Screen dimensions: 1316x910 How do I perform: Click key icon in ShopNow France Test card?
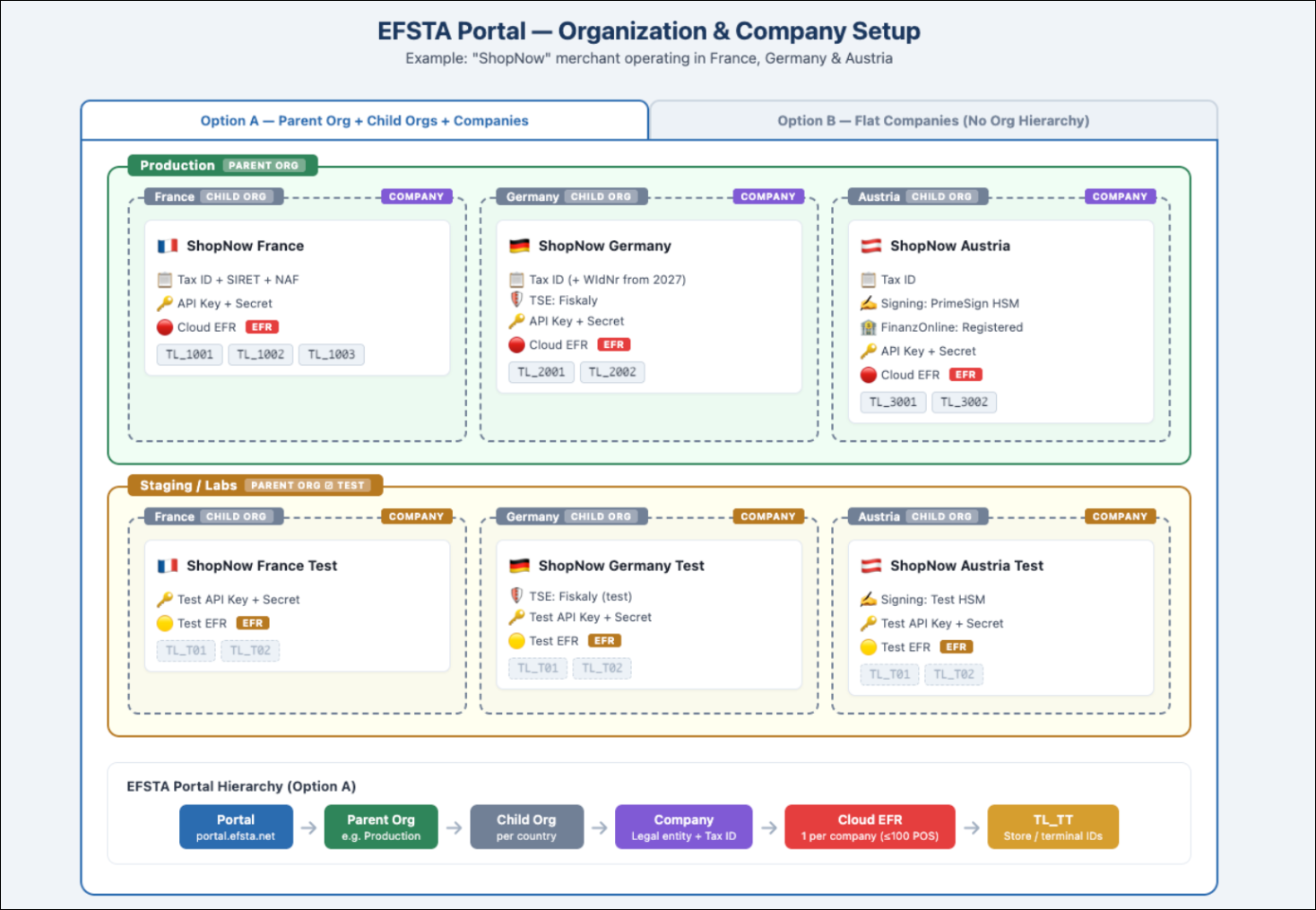(165, 599)
